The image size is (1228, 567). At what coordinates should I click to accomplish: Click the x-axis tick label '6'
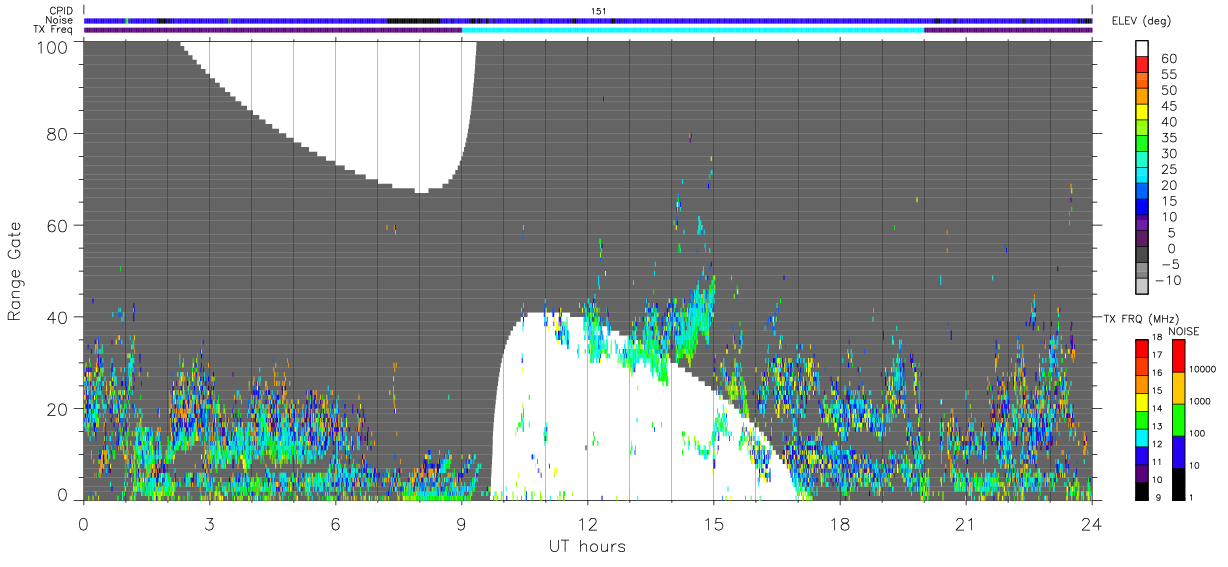pos(335,524)
